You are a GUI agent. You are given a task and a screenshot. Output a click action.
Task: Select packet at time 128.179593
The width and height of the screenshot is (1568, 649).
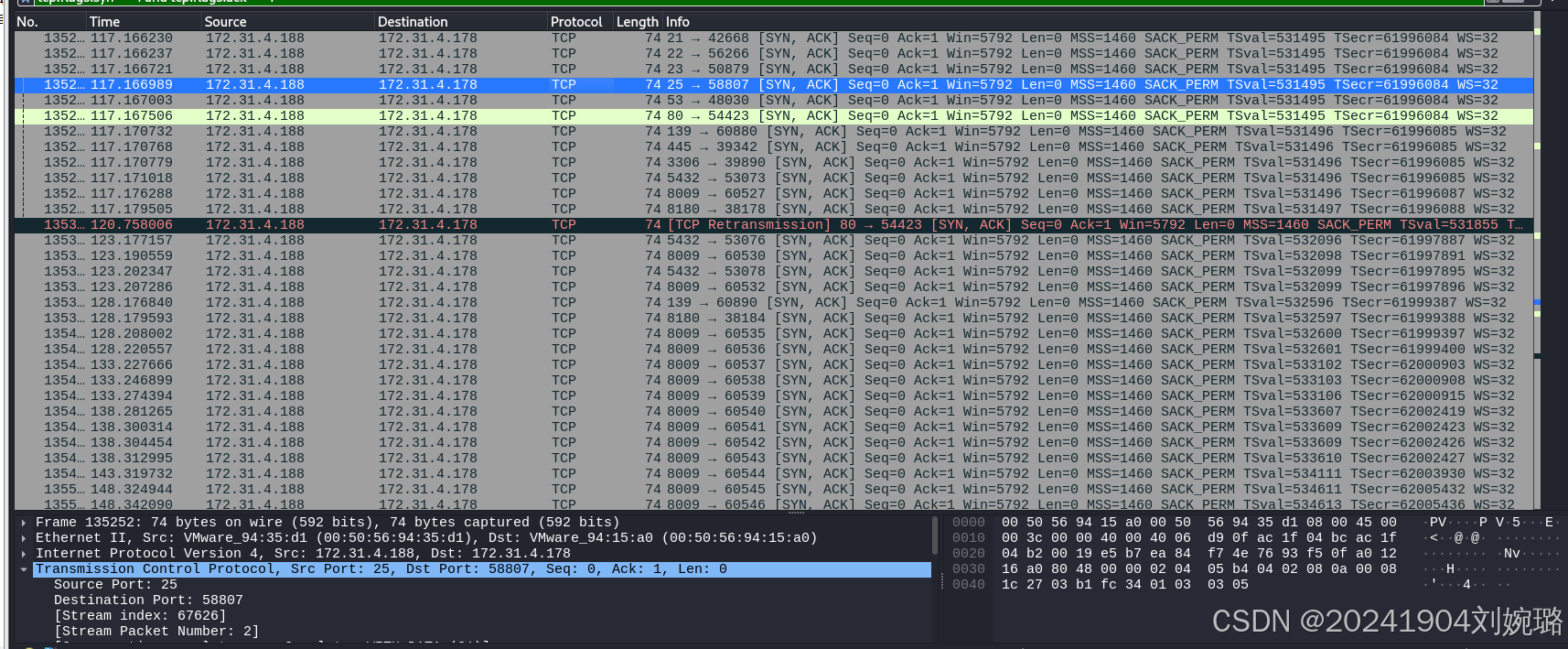(x=774, y=318)
